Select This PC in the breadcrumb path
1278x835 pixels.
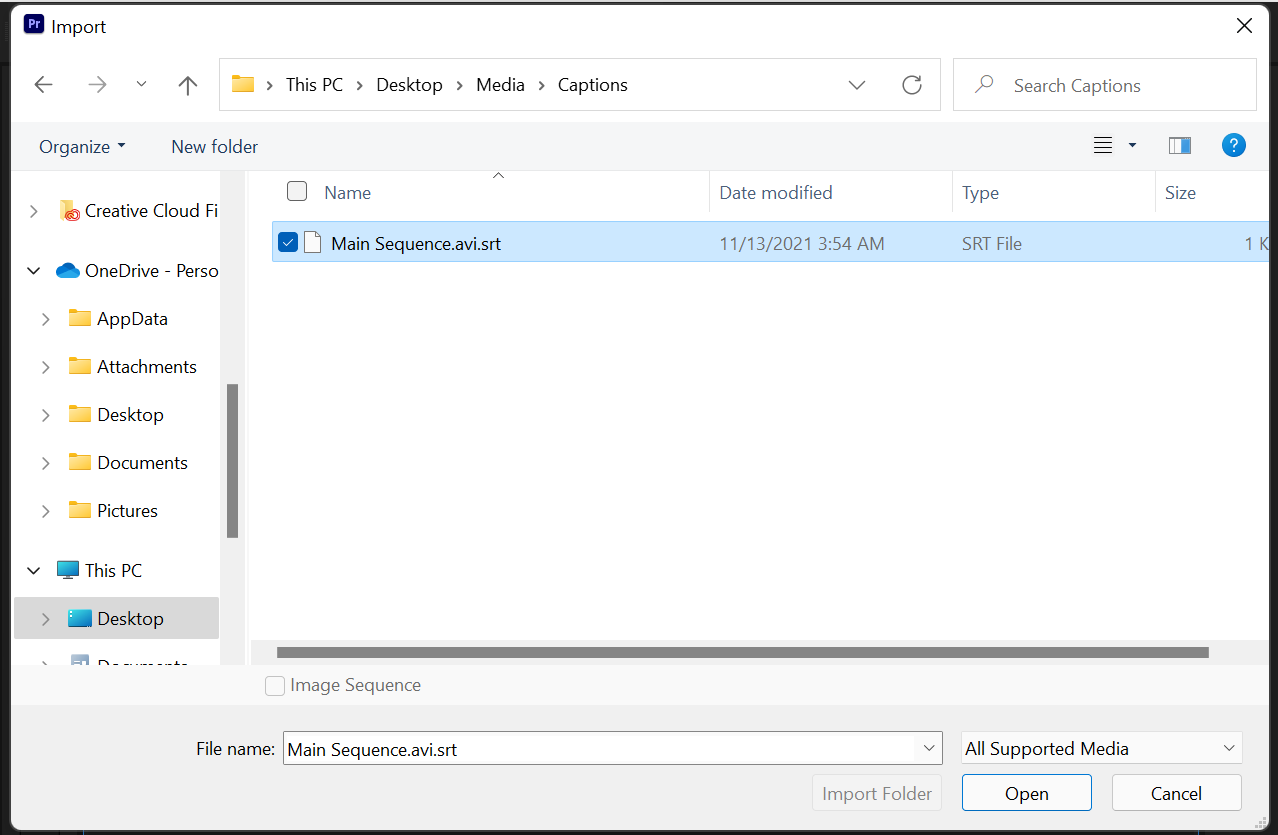pyautogui.click(x=314, y=85)
